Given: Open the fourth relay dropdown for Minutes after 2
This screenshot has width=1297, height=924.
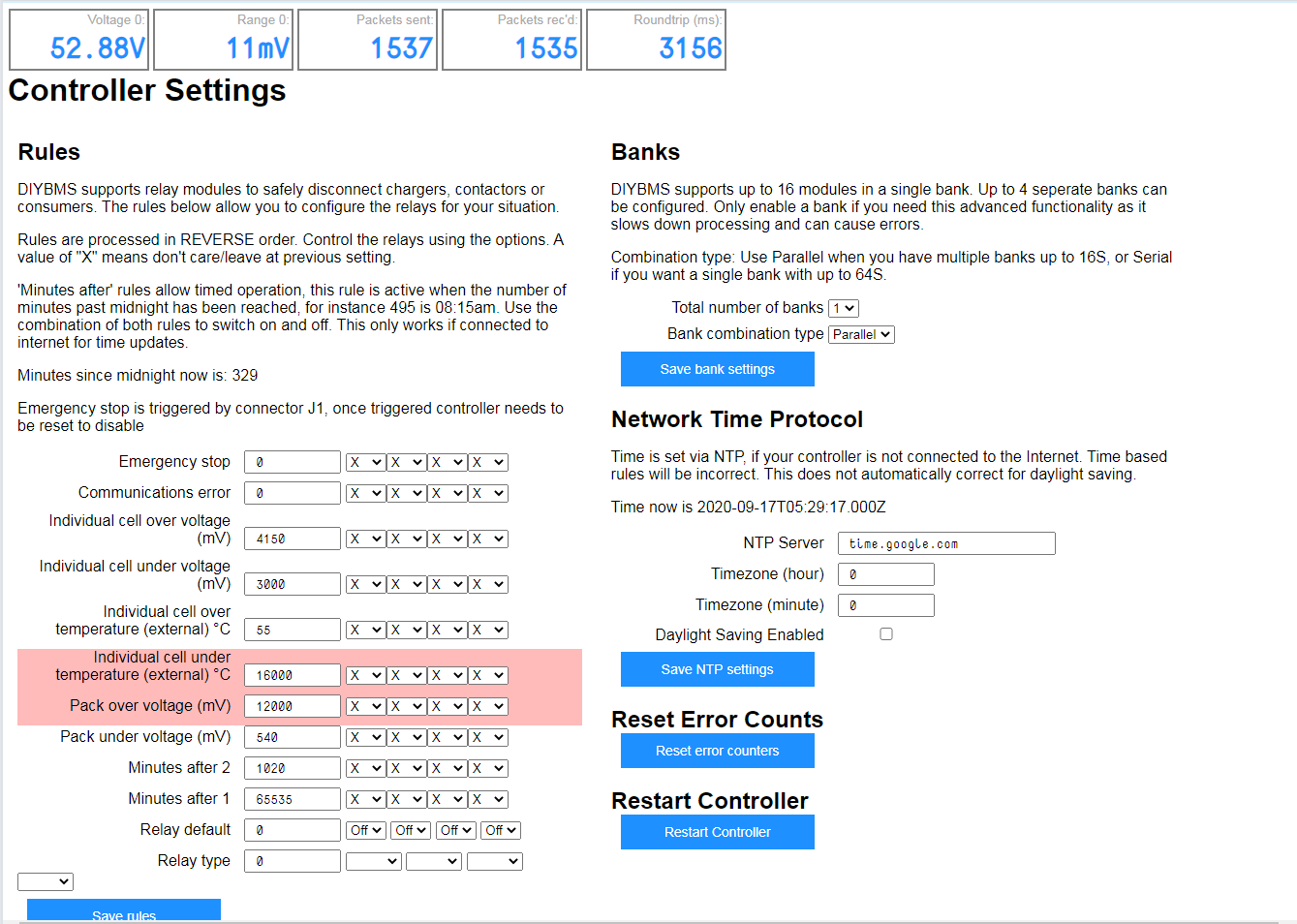Looking at the screenshot, I should coord(488,769).
